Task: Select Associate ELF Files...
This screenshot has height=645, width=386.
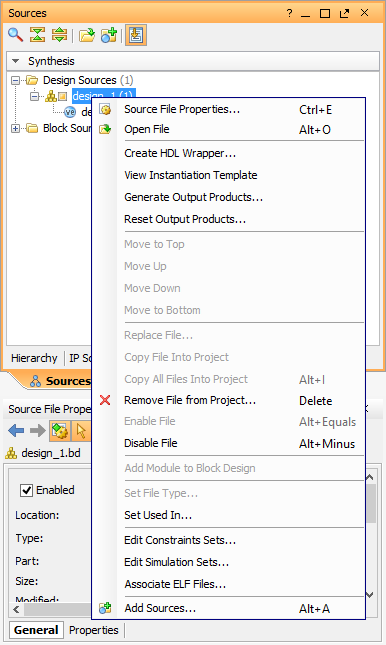Action: click(x=228, y=584)
